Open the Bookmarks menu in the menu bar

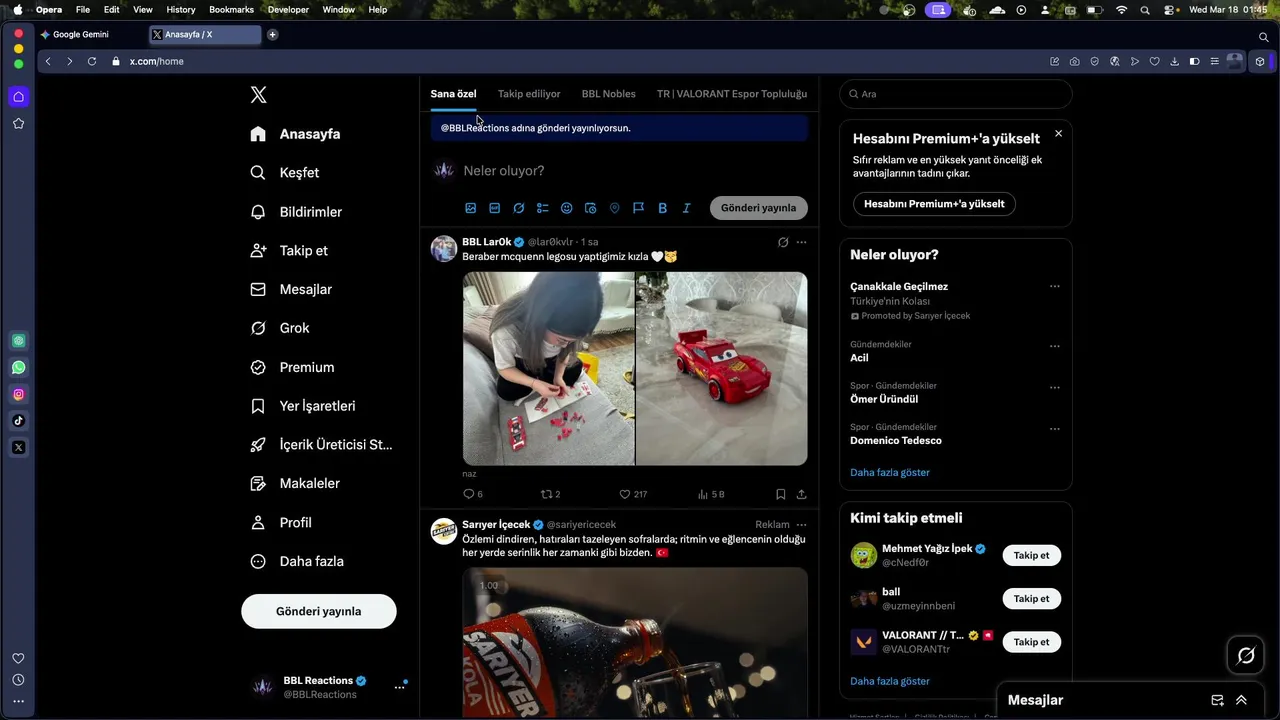(x=231, y=9)
